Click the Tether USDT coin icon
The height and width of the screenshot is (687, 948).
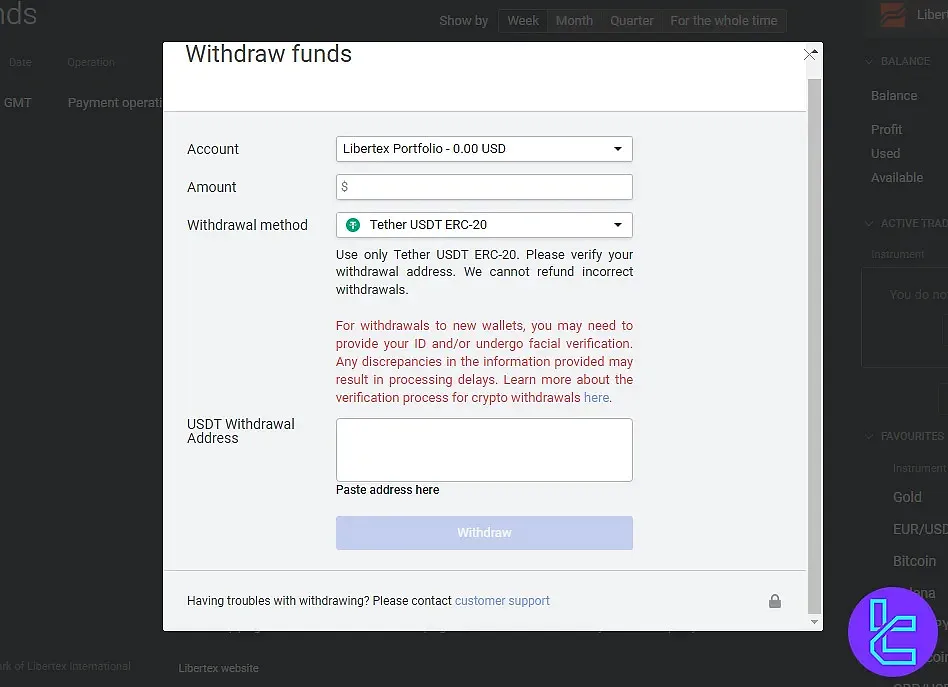coord(352,224)
